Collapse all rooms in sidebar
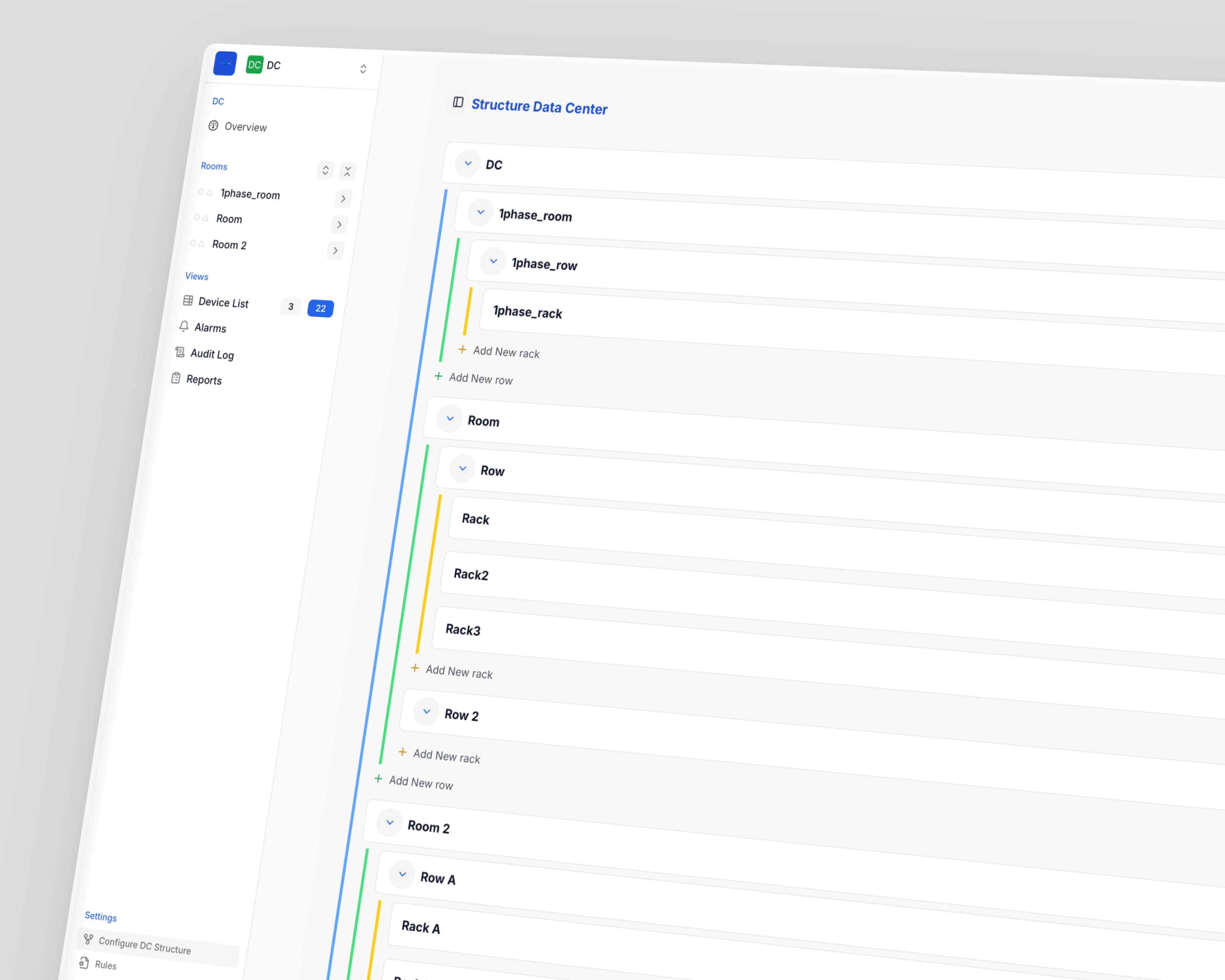The width and height of the screenshot is (1225, 980). [348, 172]
